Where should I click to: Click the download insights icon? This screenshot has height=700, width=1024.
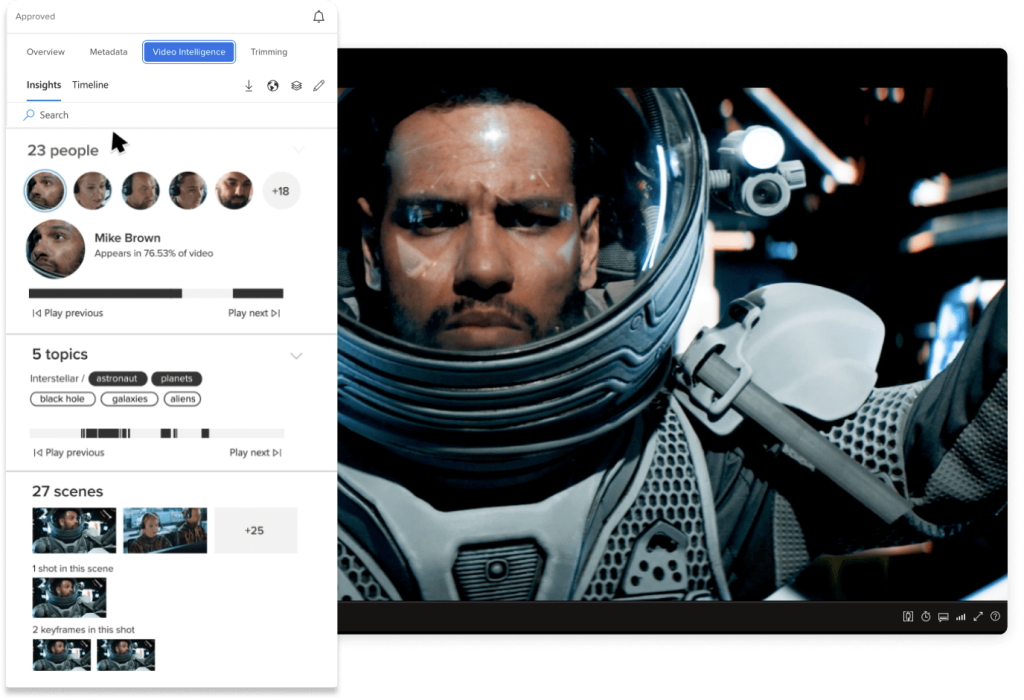click(249, 86)
